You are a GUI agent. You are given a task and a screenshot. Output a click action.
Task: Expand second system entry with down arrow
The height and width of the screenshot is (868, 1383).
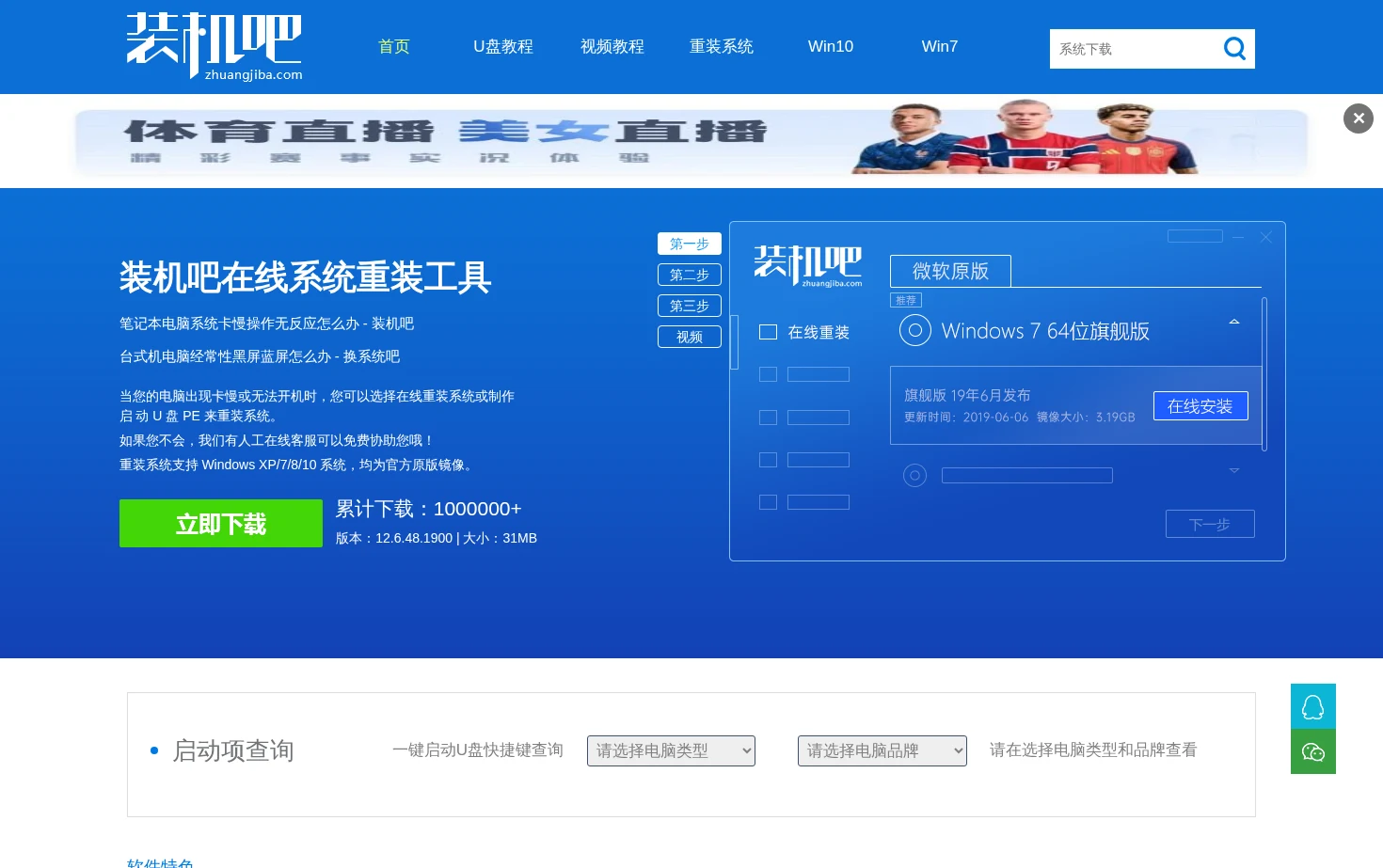pos(1234,470)
